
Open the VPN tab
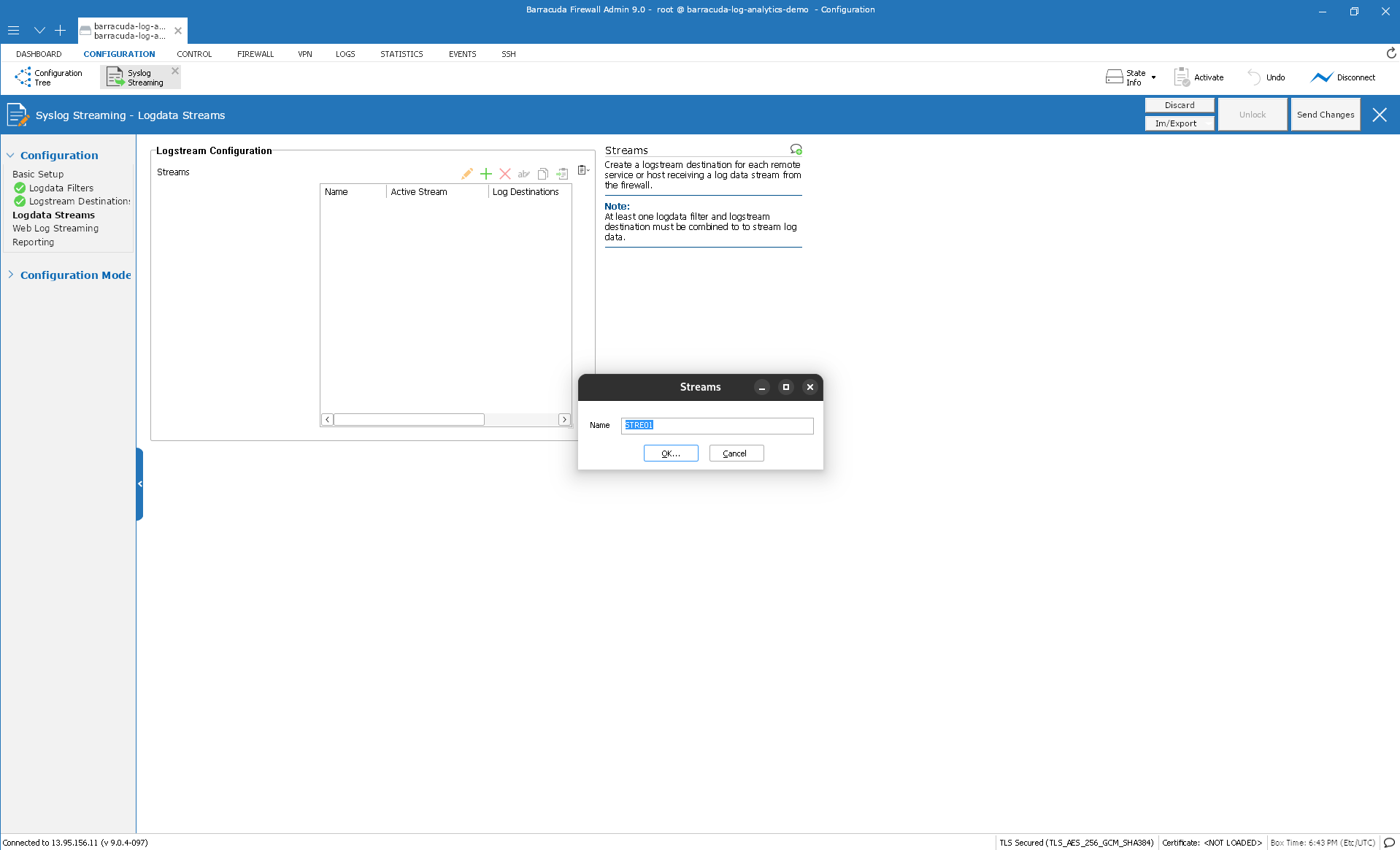[305, 54]
